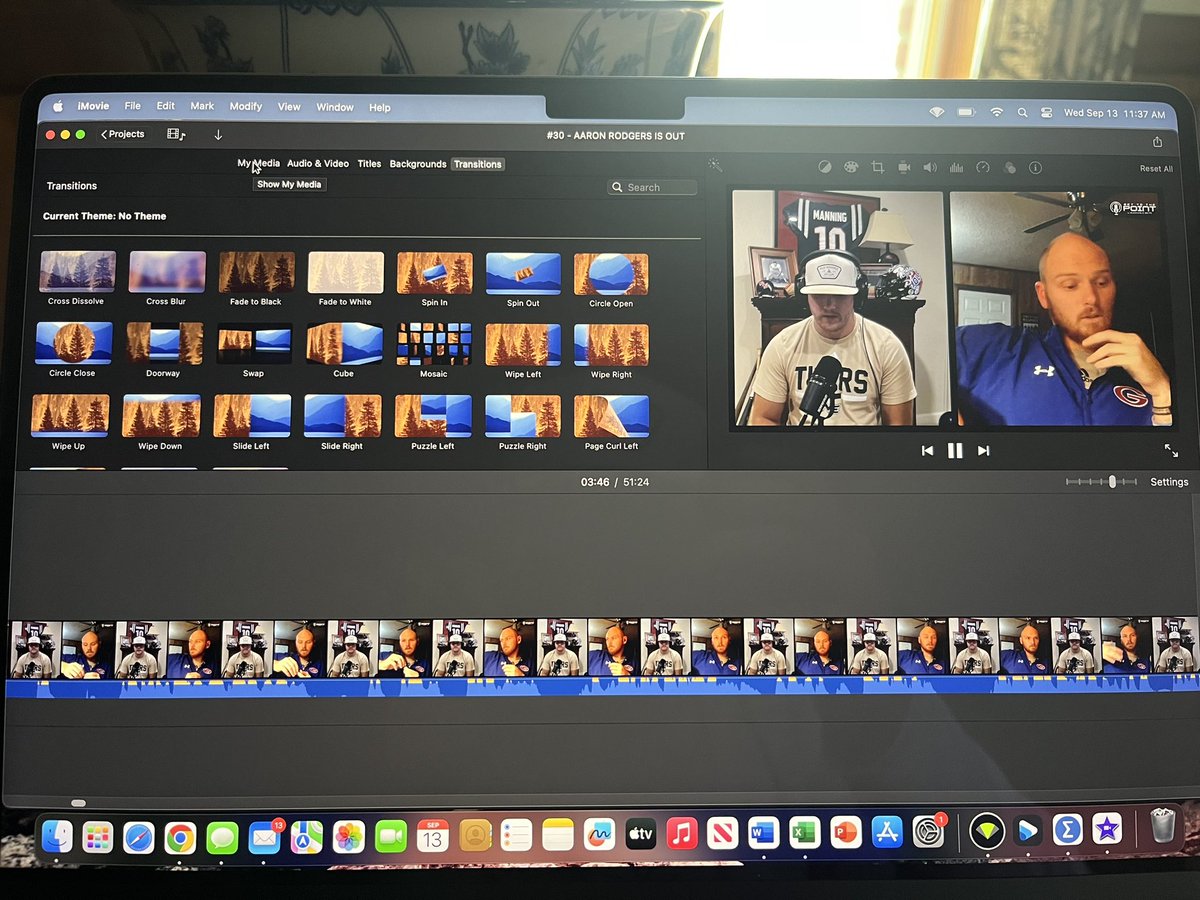Open the Help menu

click(380, 107)
